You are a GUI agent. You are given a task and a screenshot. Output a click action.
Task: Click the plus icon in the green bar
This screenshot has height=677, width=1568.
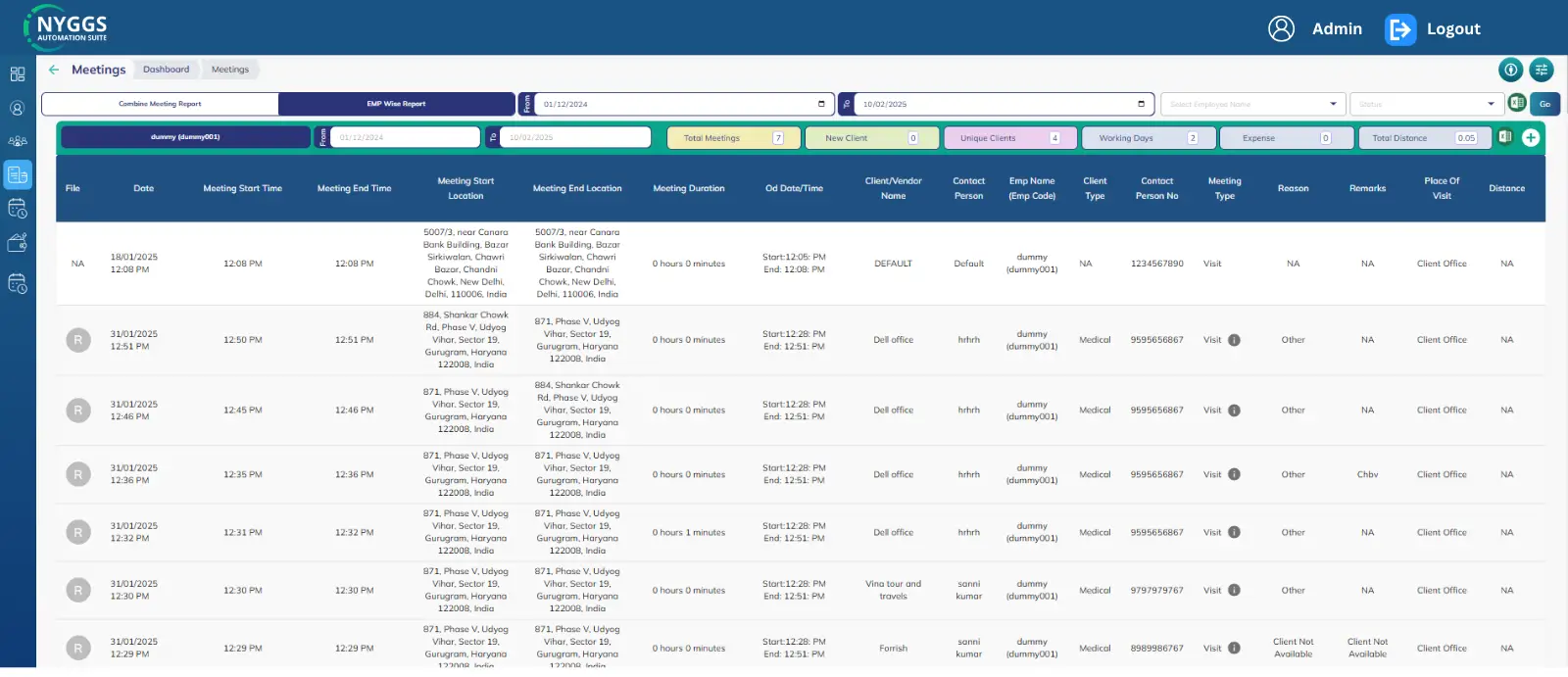click(1531, 137)
